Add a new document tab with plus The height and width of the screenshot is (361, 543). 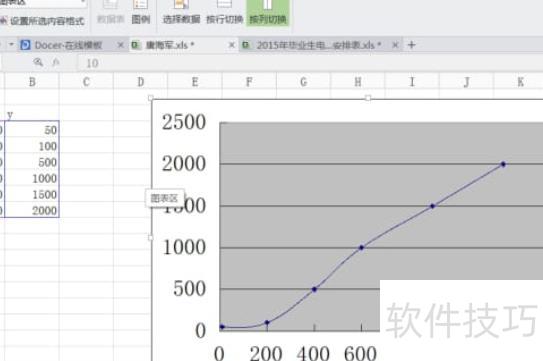click(x=411, y=45)
